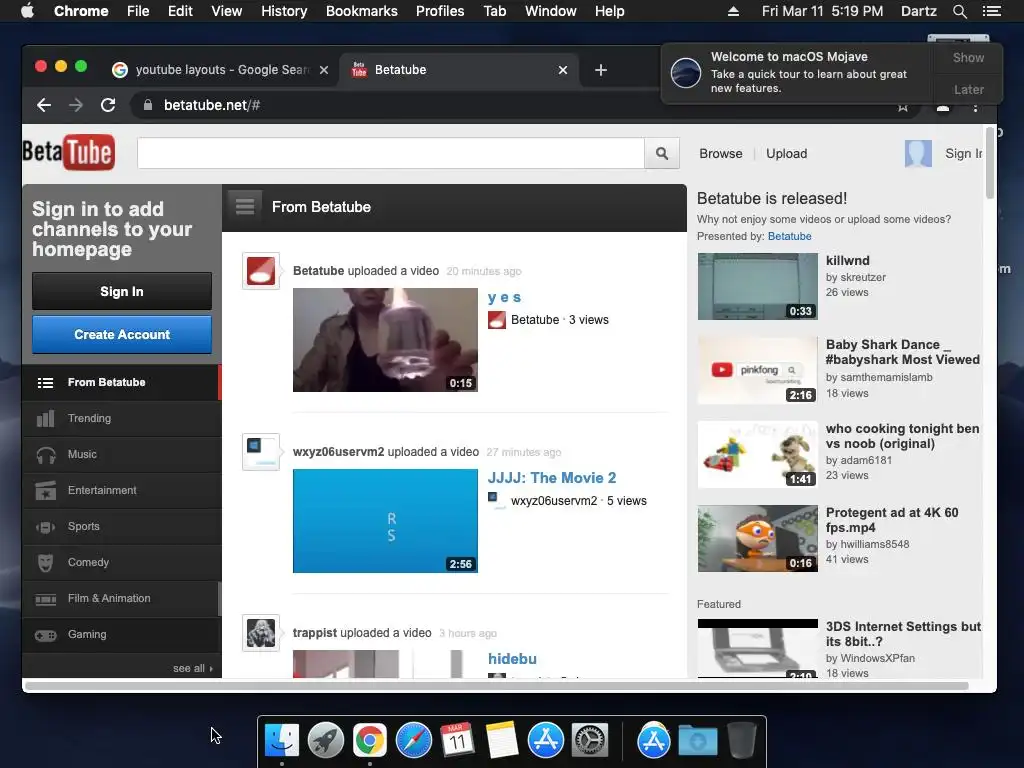Open the Upload link
Image resolution: width=1024 pixels, height=768 pixels.
click(786, 153)
